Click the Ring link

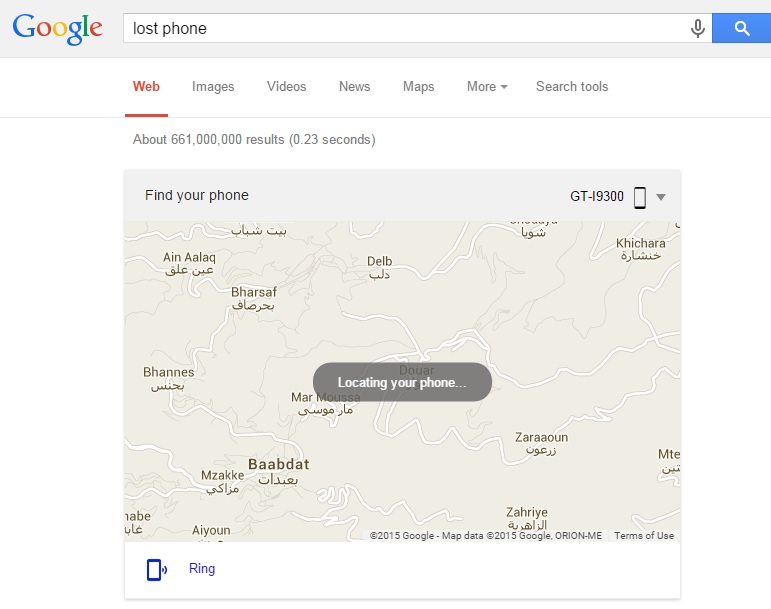pos(202,569)
